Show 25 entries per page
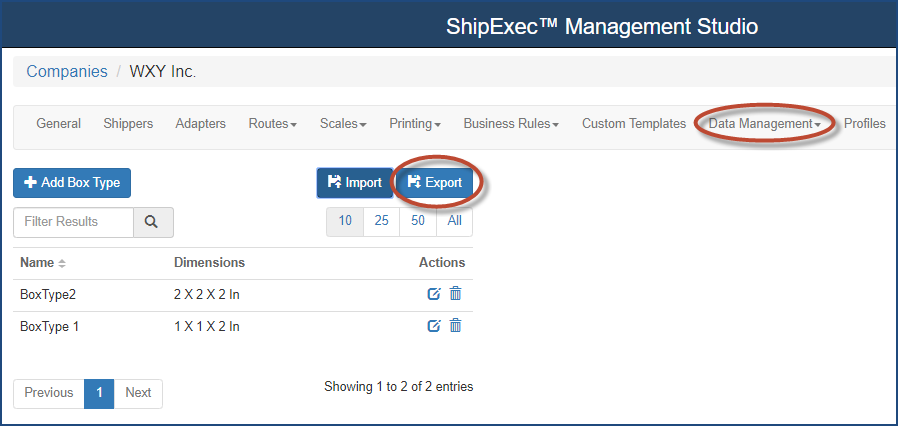 [x=381, y=221]
